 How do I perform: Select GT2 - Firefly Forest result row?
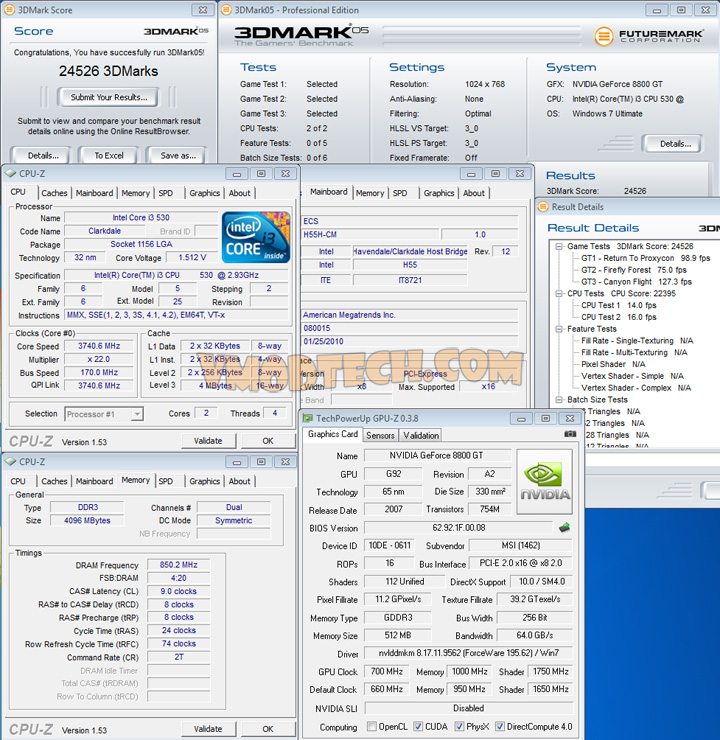point(634,270)
